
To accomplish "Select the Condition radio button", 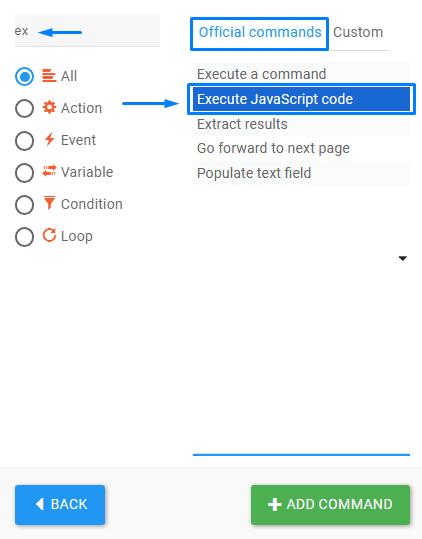I will (x=24, y=205).
